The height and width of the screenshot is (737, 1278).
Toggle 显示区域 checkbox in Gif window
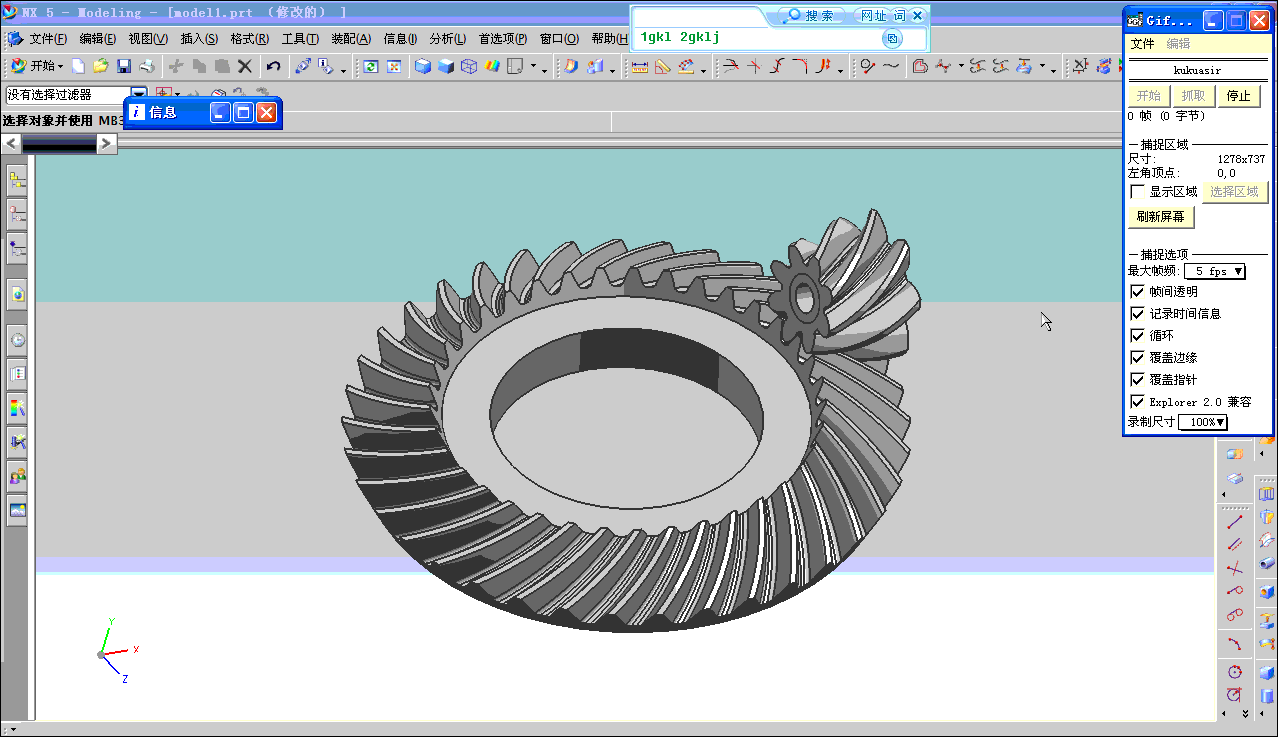pos(1137,192)
